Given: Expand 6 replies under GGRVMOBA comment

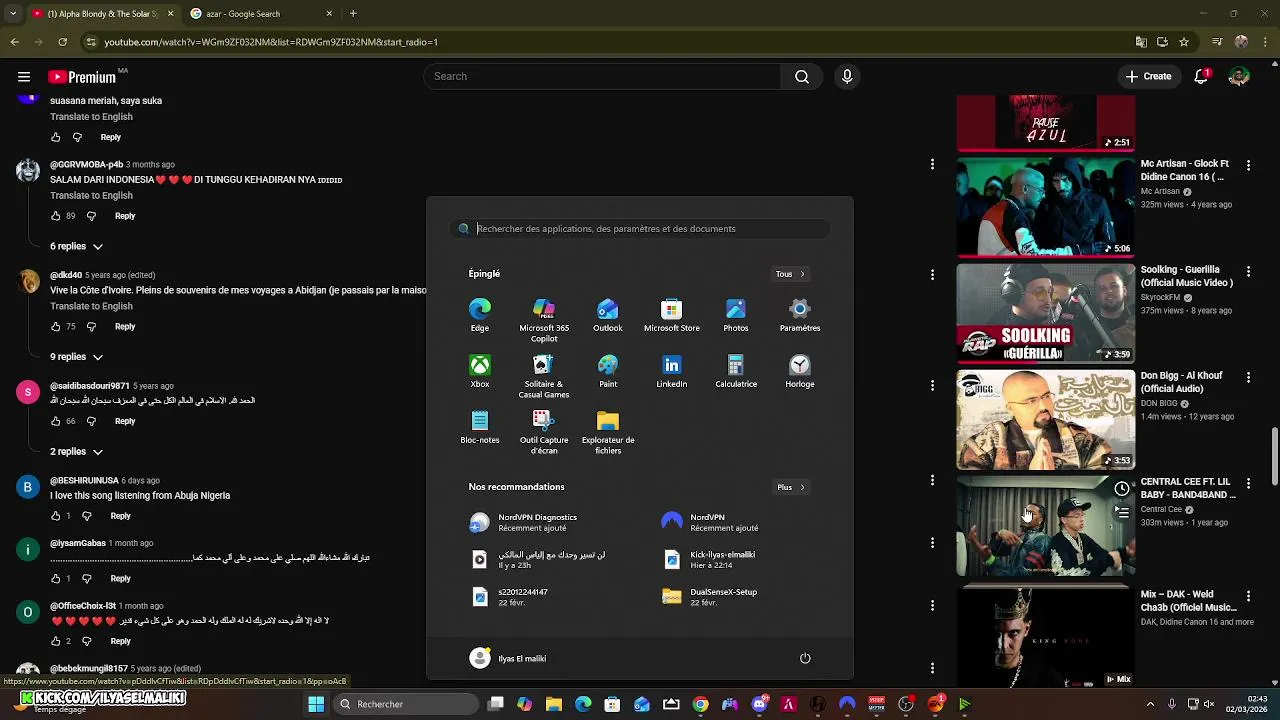Looking at the screenshot, I should tap(77, 246).
